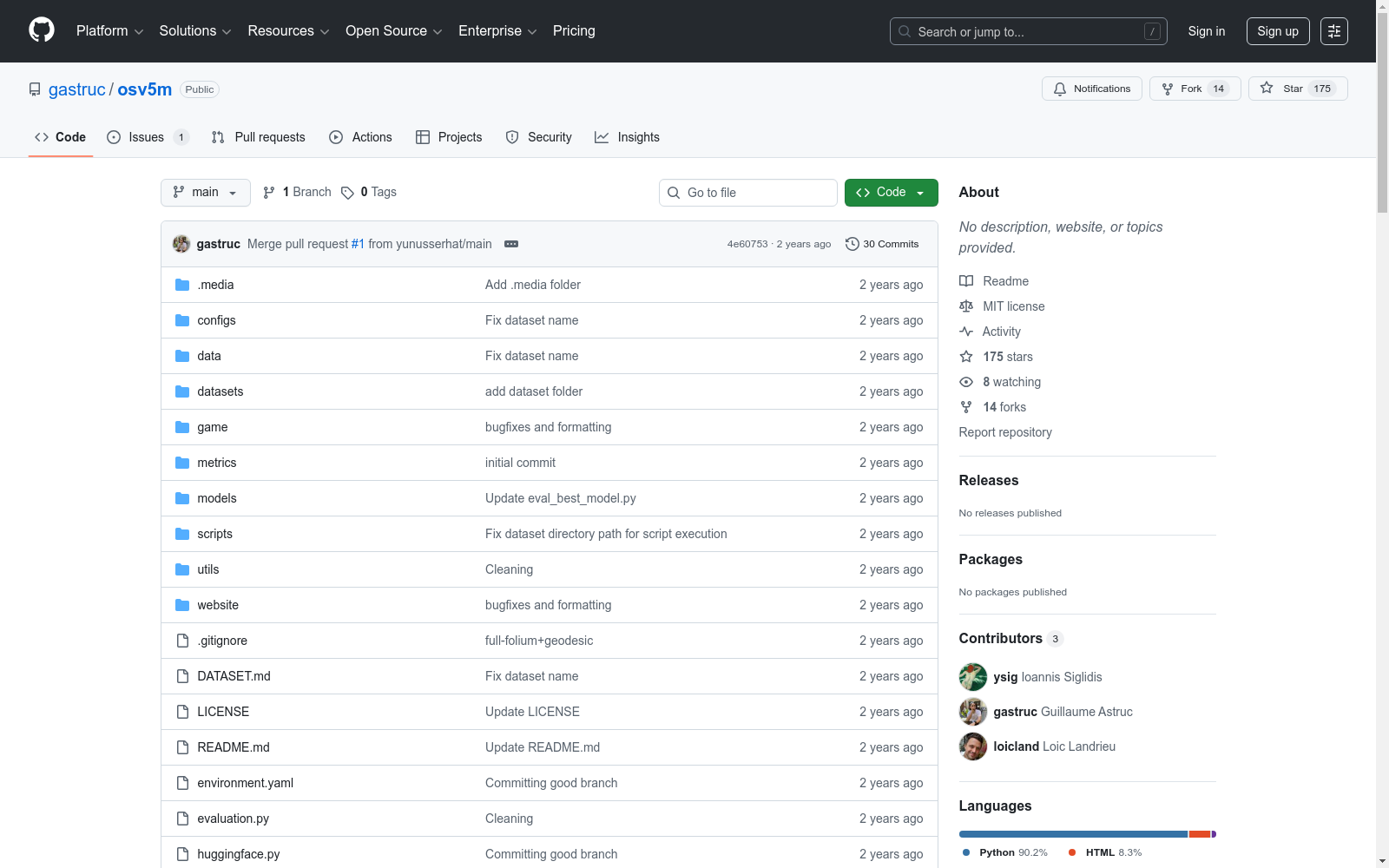The width and height of the screenshot is (1389, 868).
Task: Click the tag icon beside Tags
Action: pyautogui.click(x=347, y=193)
